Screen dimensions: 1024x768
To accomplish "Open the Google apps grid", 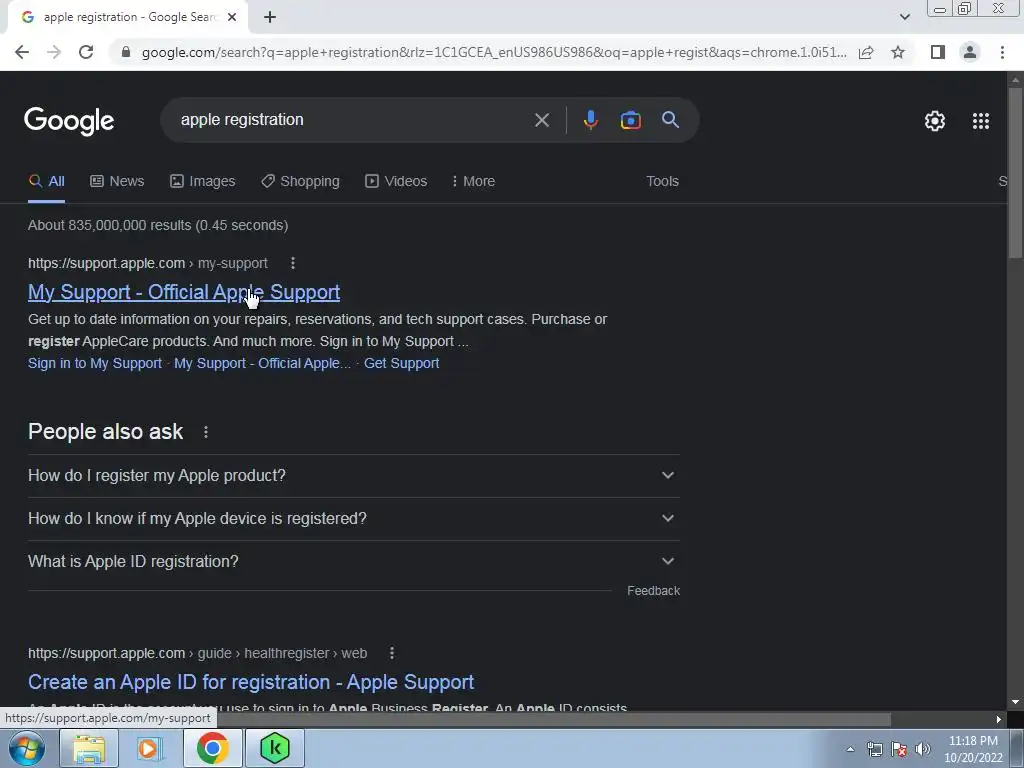I will click(x=981, y=121).
